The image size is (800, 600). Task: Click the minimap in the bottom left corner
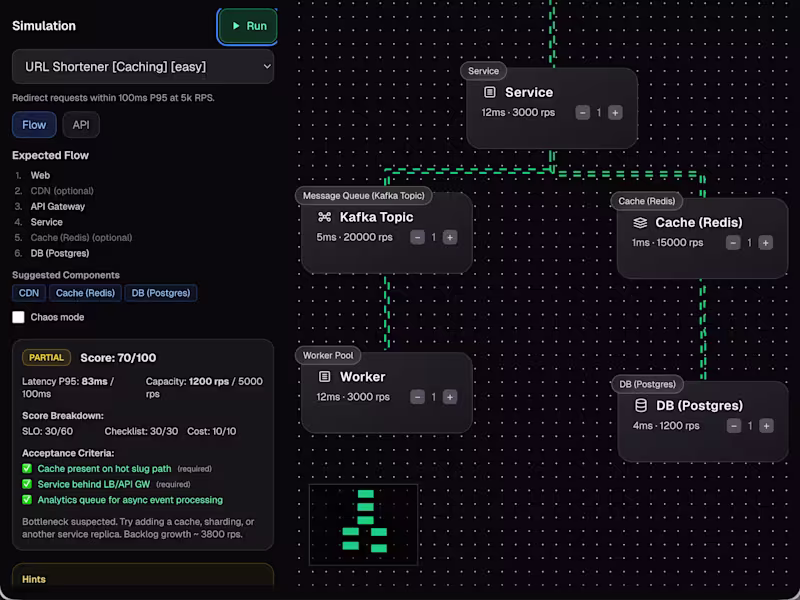363,523
